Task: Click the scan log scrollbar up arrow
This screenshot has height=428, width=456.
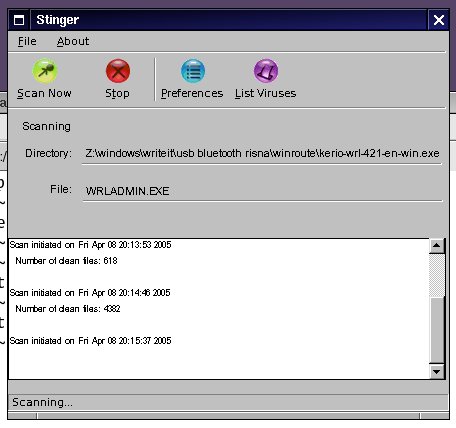Action: 436,246
